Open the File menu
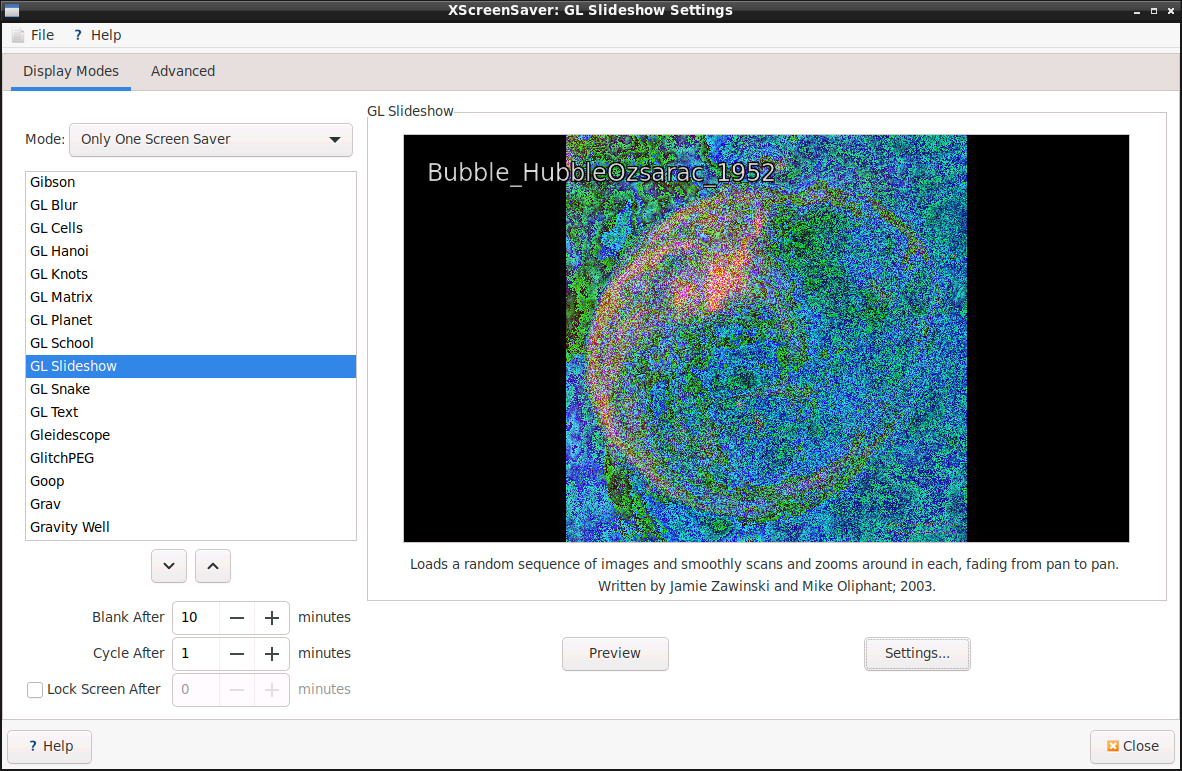1182x771 pixels. 33,35
